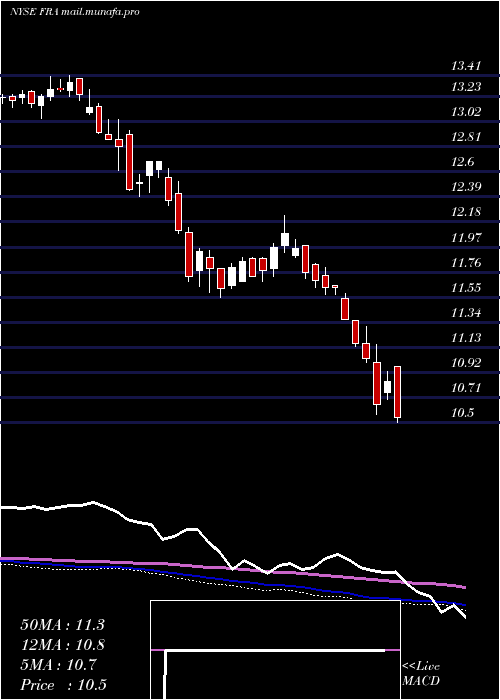The height and width of the screenshot is (700, 500).
Task: Click the 13.41 price axis label
Action: [x=466, y=67]
